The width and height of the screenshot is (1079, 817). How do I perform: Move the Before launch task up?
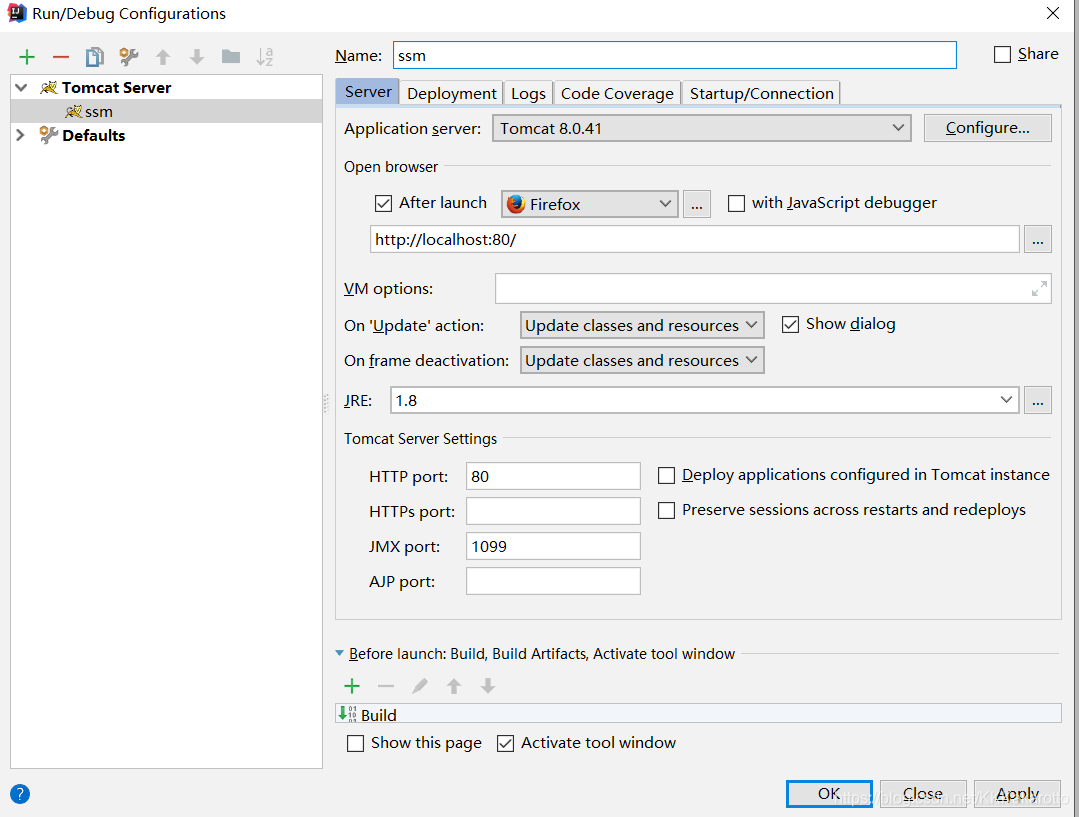[x=453, y=686]
